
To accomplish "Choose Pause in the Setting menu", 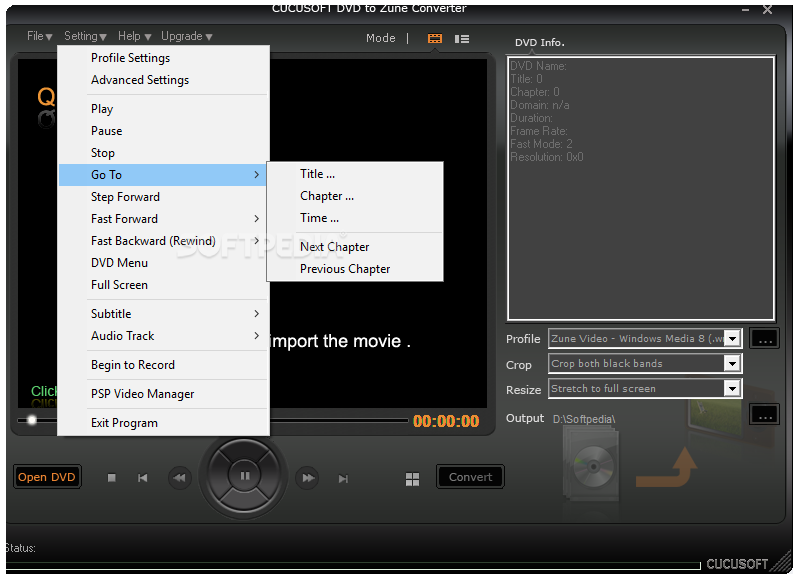I will (x=163, y=131).
